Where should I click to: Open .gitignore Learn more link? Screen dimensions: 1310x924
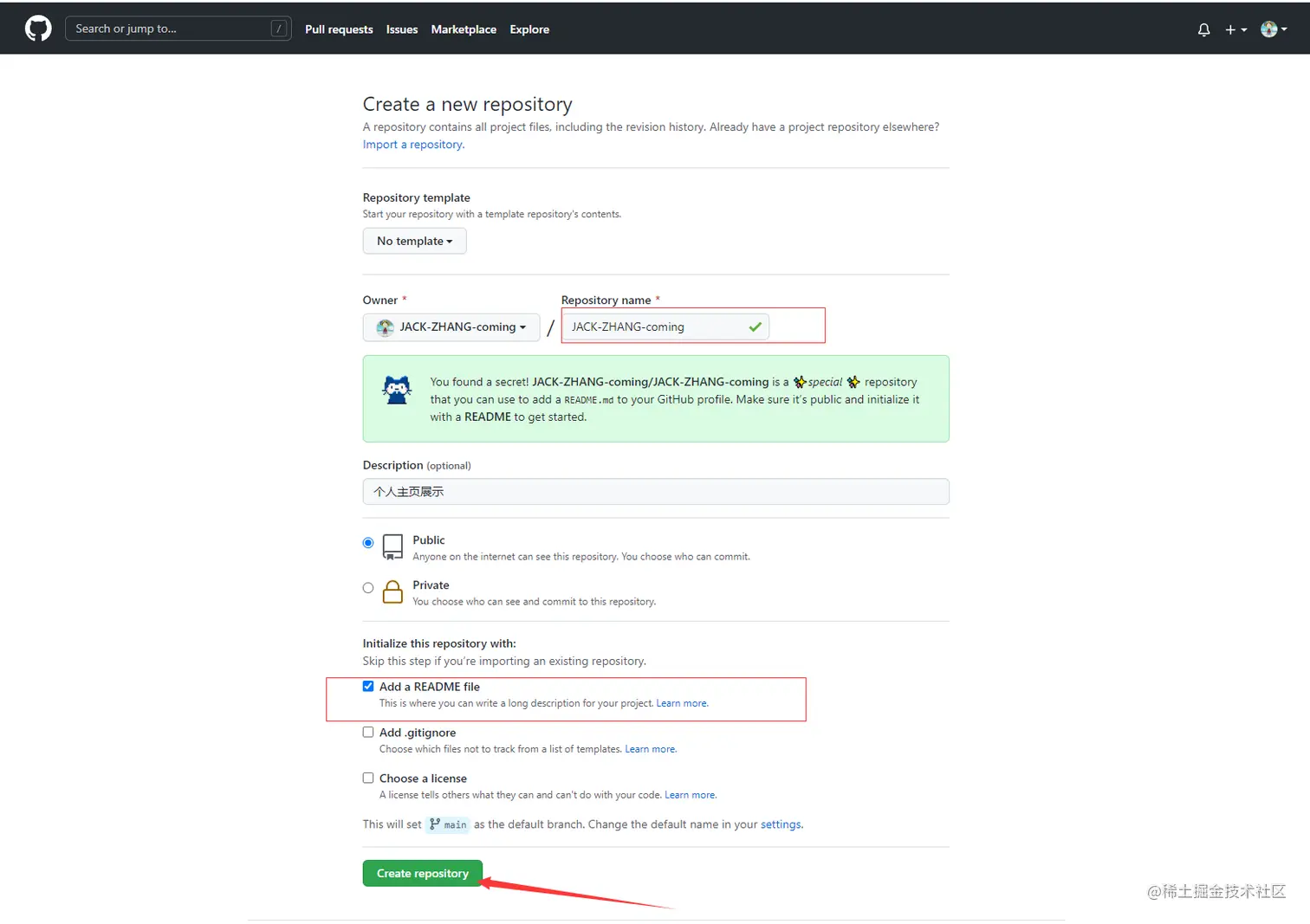pos(651,749)
